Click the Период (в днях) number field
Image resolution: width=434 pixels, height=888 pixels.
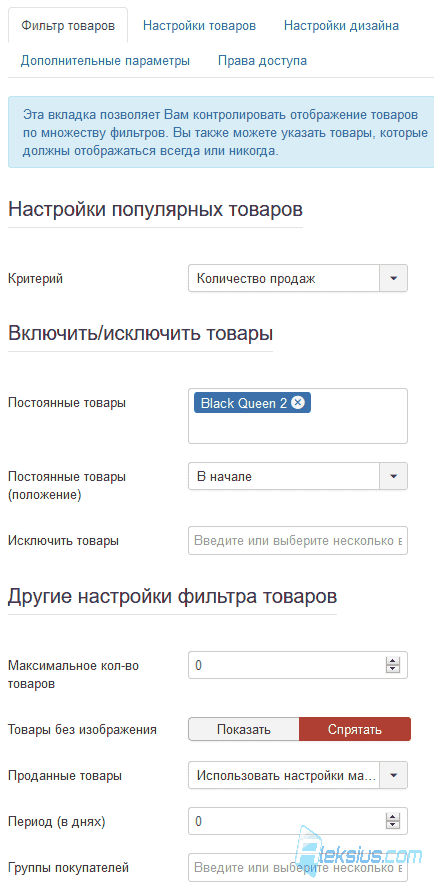click(298, 821)
